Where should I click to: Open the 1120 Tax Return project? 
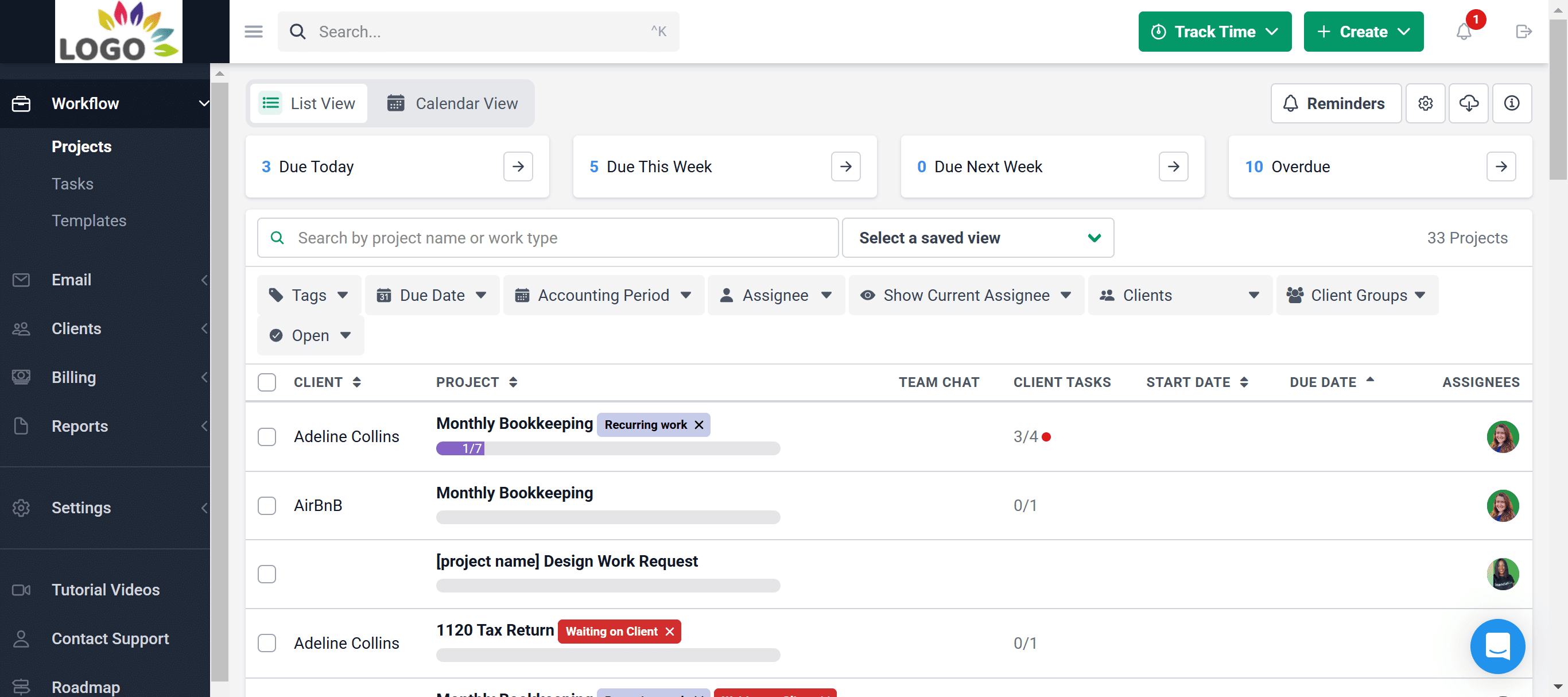pos(495,630)
